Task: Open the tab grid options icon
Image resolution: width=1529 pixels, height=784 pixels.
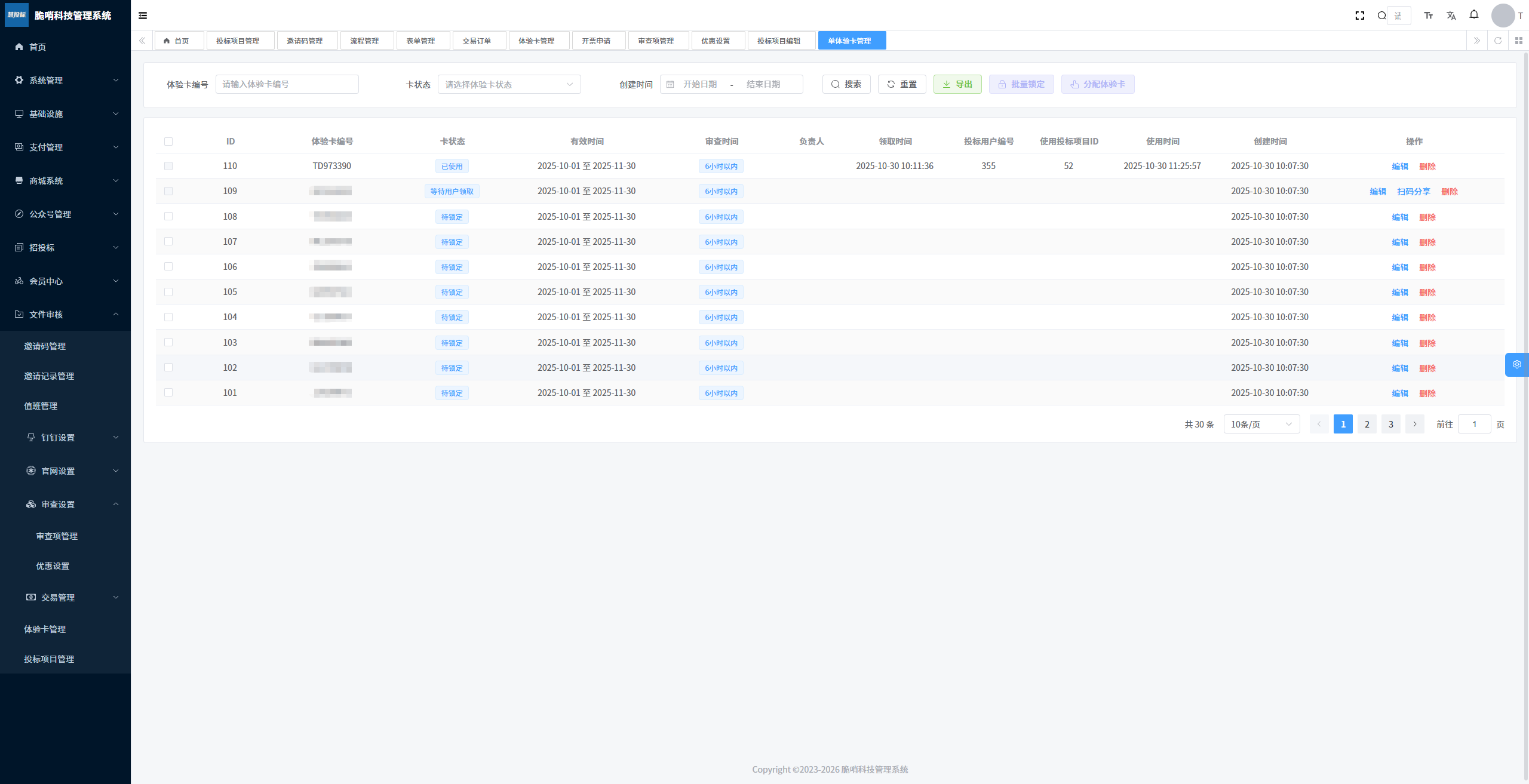Action: click(x=1519, y=41)
